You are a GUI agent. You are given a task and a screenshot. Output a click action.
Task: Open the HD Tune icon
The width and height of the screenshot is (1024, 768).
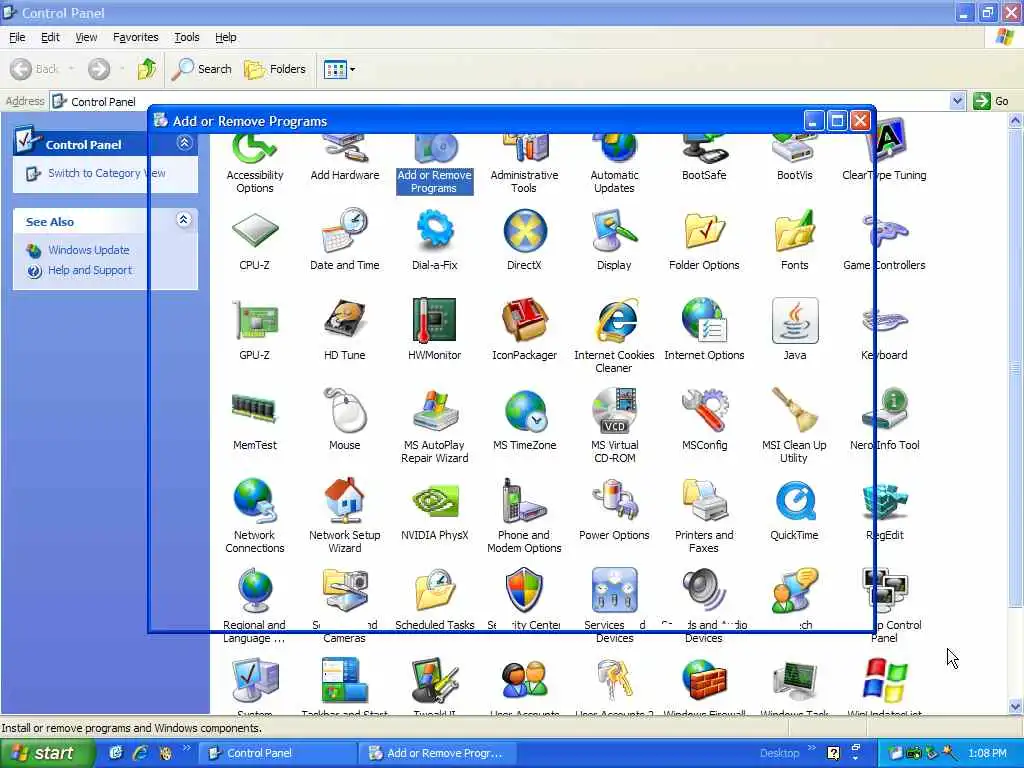click(345, 321)
